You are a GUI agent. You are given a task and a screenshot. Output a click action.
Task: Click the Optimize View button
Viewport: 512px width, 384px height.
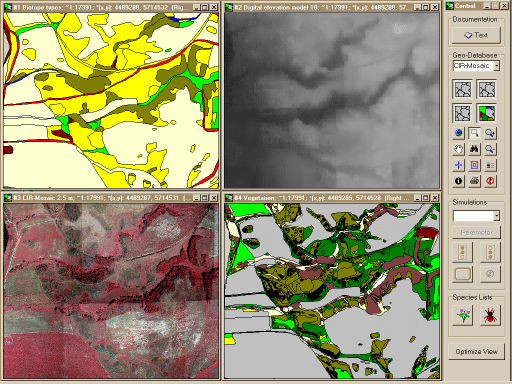[x=476, y=352]
